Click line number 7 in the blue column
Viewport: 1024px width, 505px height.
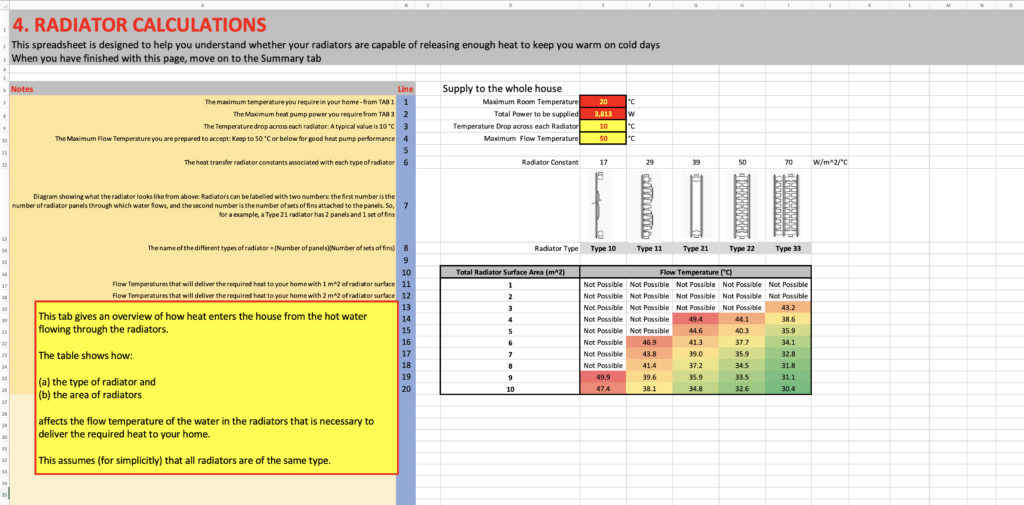point(406,206)
